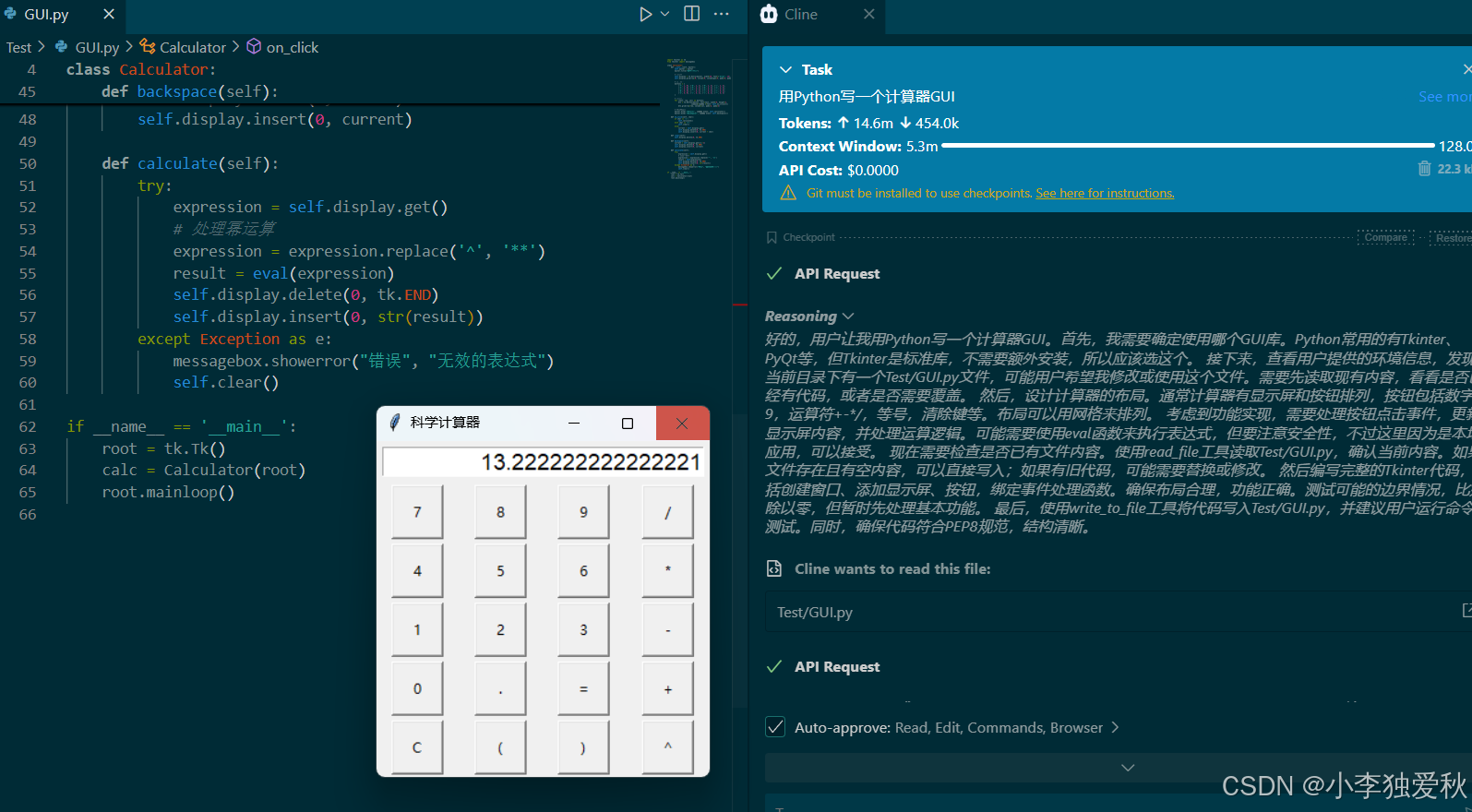Screen dimensions: 1472x812
Task: Open the run options dropdown arrow
Action: 664,14
